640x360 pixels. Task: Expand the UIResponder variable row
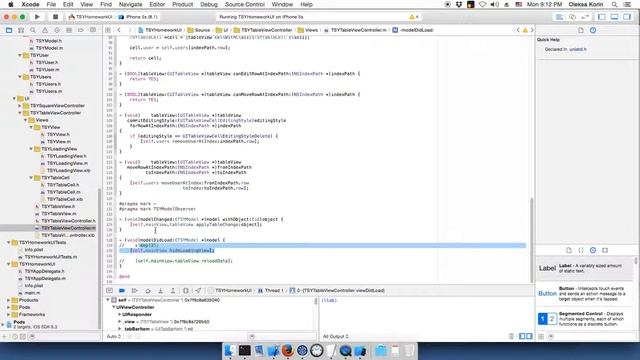120,314
